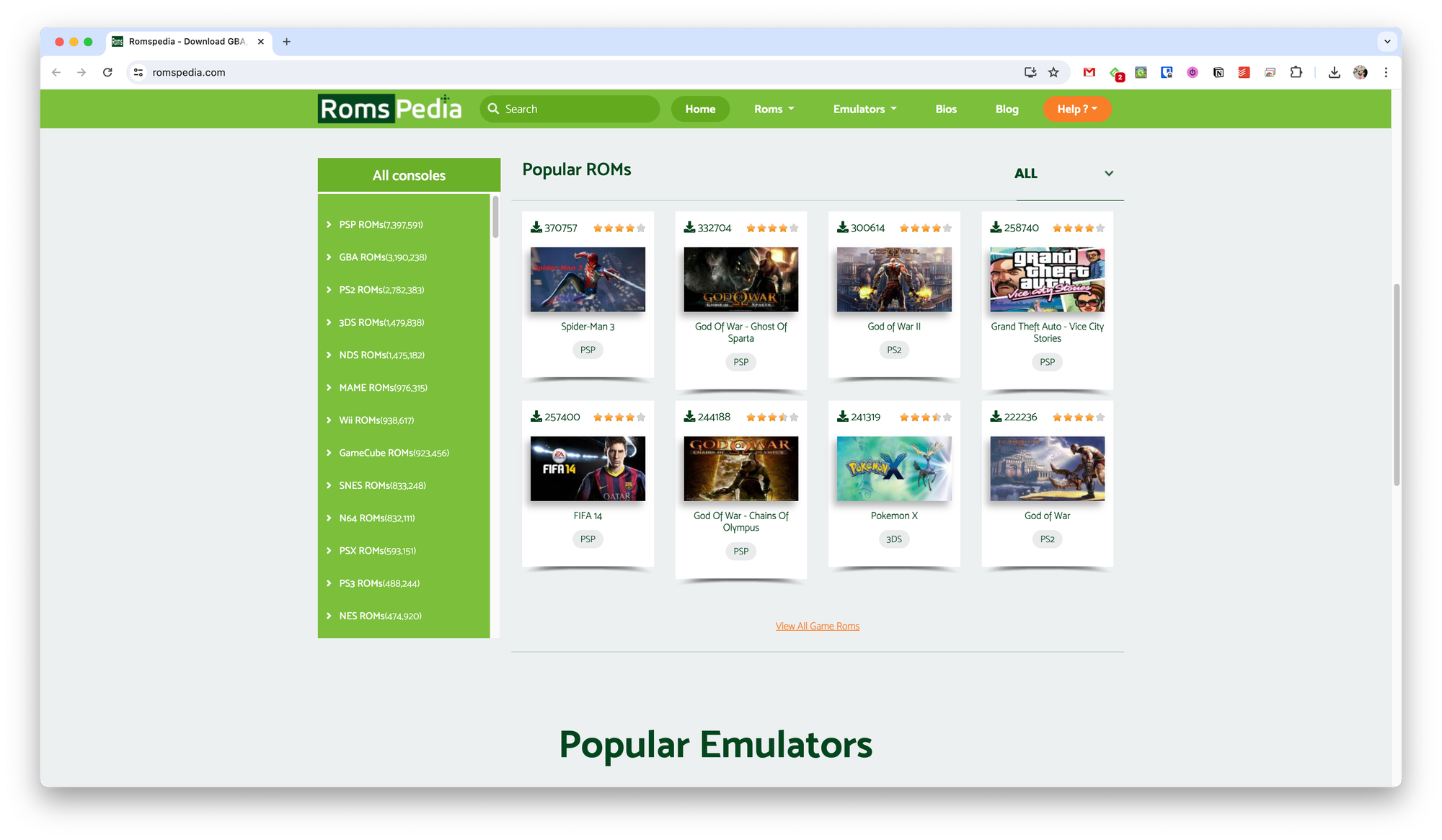Viewport: 1442px width, 840px height.
Task: Click the site information icon in the address bar
Action: (x=138, y=72)
